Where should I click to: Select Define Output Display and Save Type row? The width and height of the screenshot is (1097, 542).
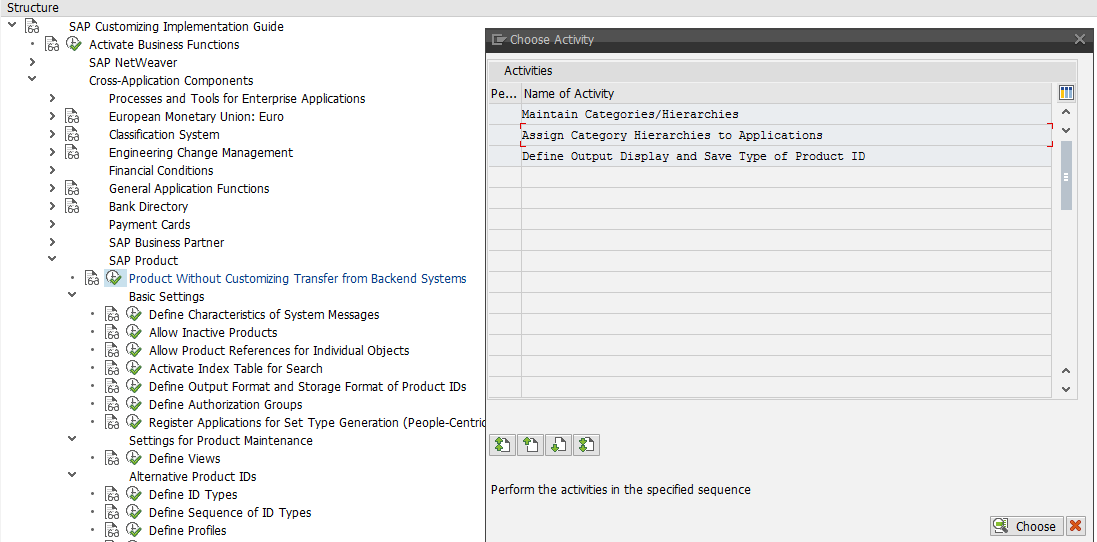point(693,156)
